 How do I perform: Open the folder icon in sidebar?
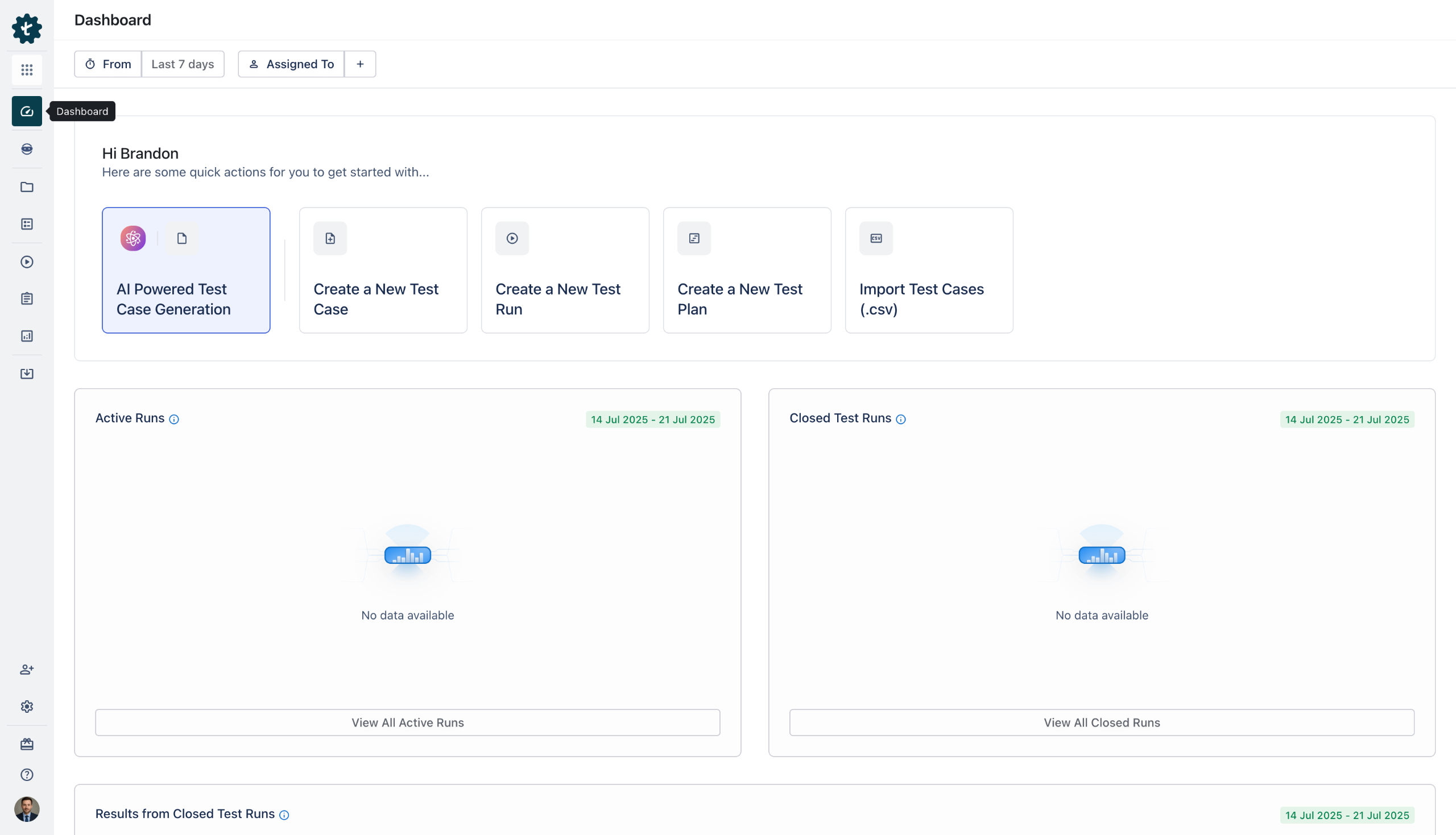(x=27, y=187)
